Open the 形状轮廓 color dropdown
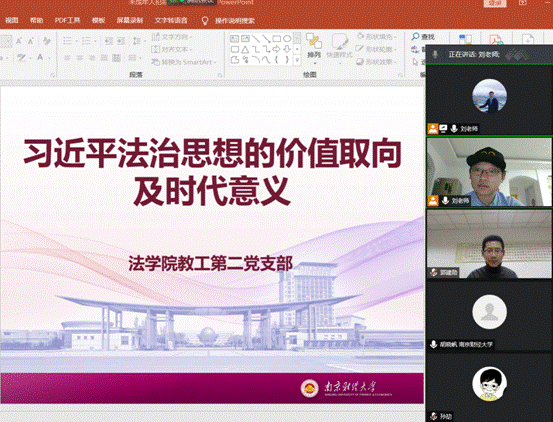Viewport: 553px width, 422px height. point(377,49)
